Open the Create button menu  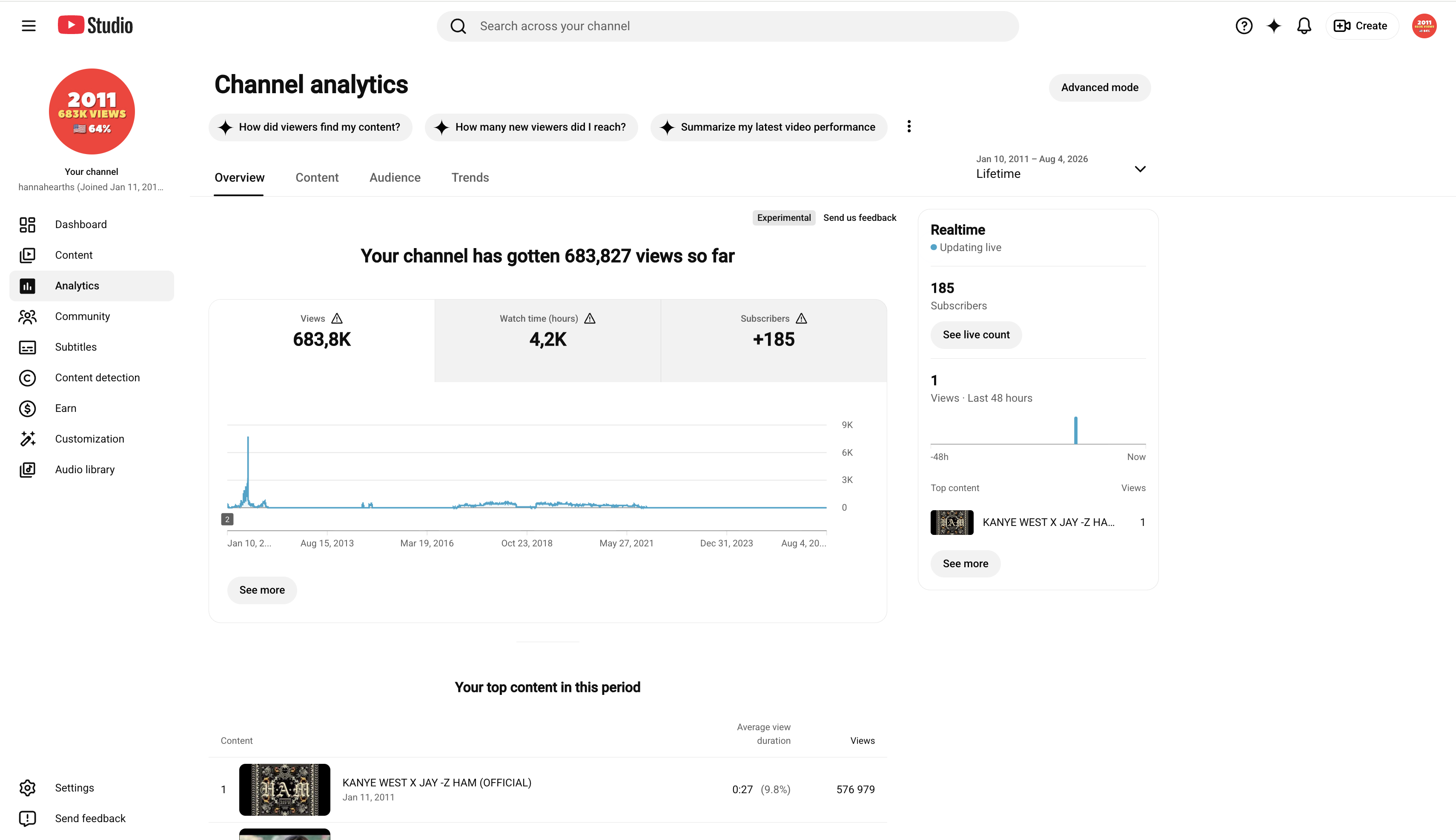(x=1361, y=26)
